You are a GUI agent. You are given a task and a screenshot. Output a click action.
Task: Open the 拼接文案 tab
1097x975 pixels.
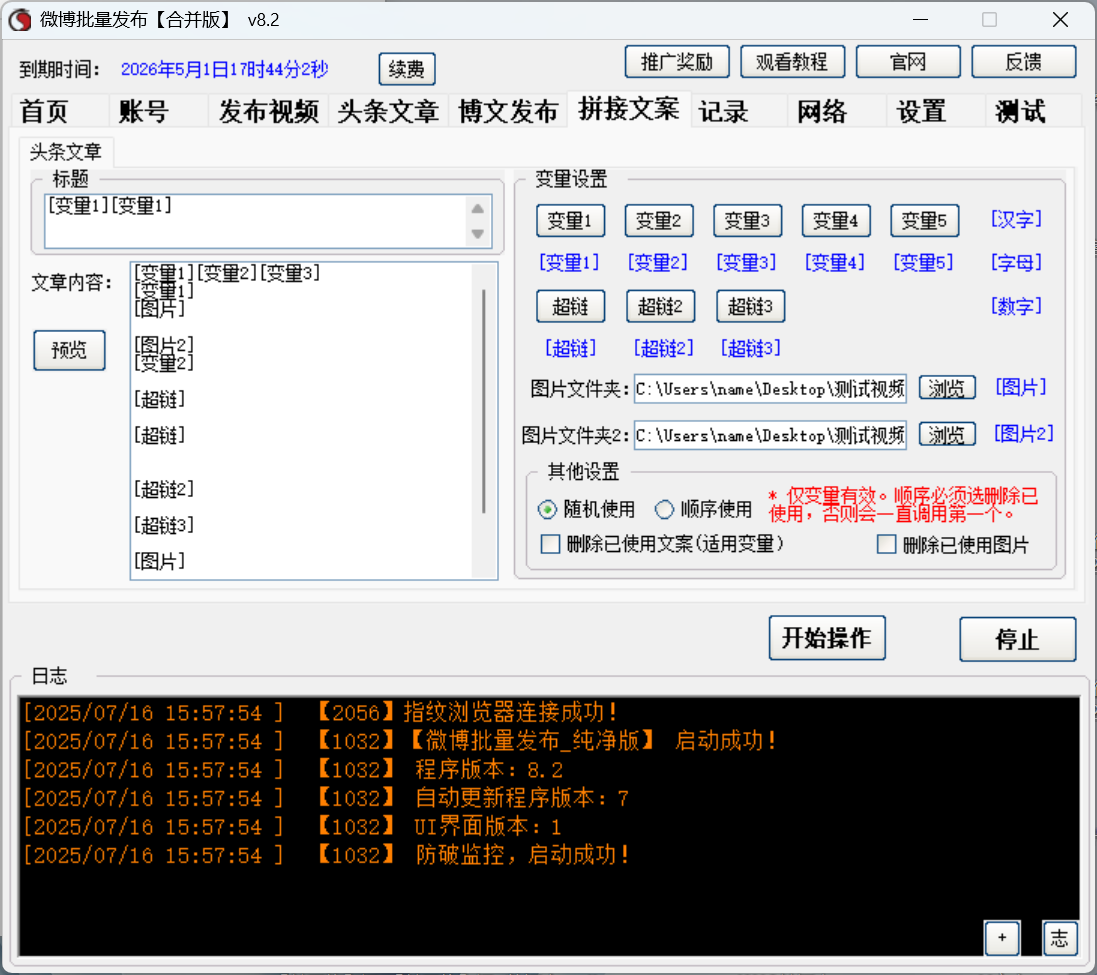point(629,109)
